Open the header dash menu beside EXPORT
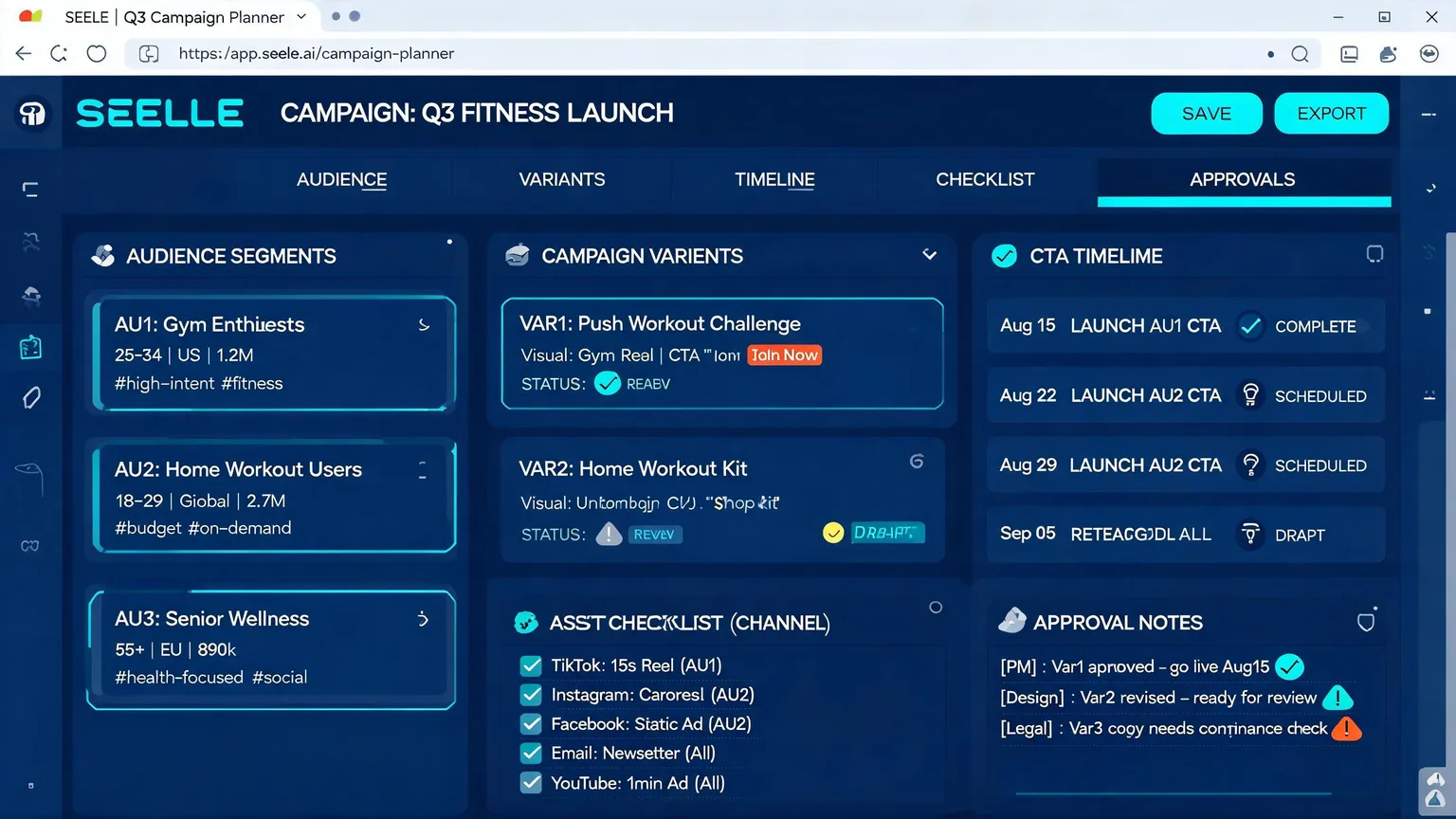This screenshot has width=1456, height=819. (1429, 115)
